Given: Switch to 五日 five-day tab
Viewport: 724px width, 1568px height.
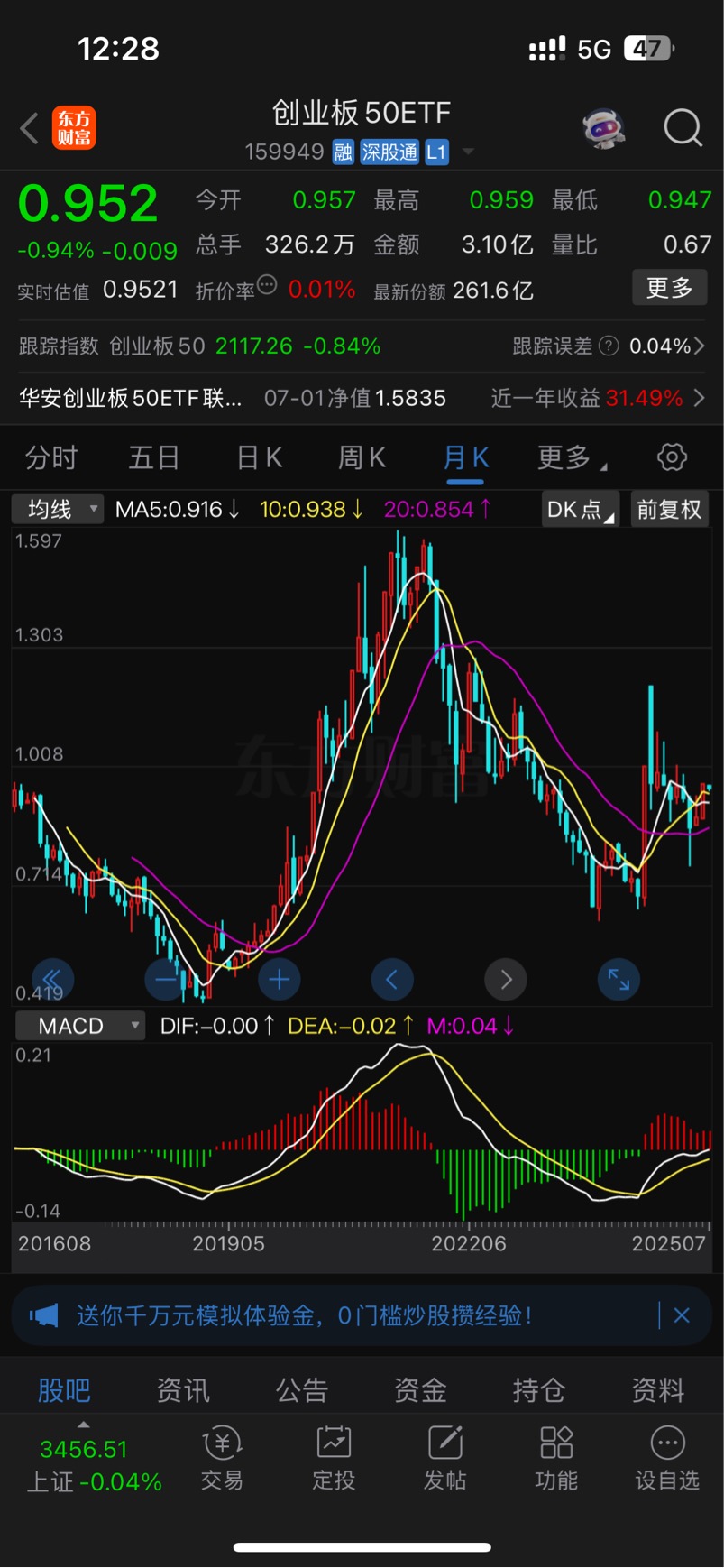Looking at the screenshot, I should [x=154, y=457].
